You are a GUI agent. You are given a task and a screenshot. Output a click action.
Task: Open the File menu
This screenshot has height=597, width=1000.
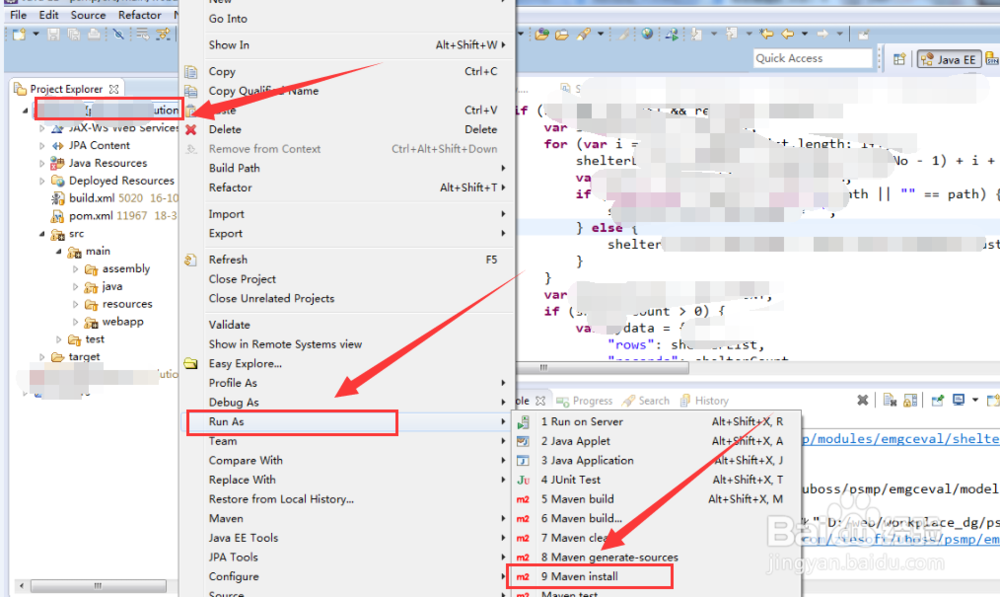(x=18, y=15)
